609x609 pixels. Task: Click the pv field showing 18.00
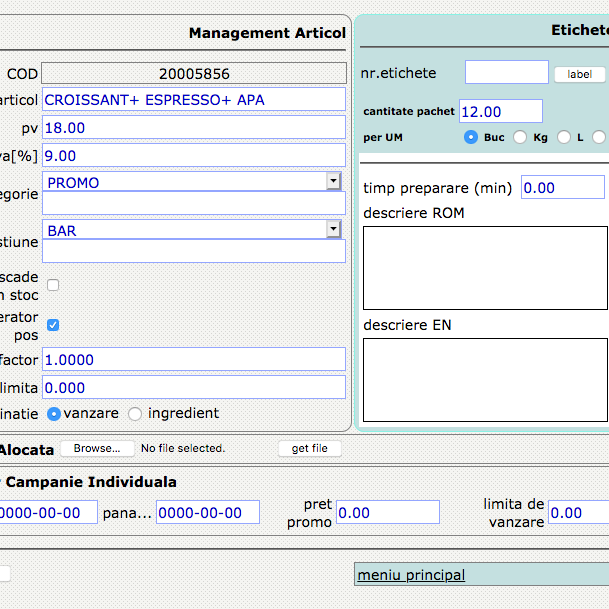point(193,128)
